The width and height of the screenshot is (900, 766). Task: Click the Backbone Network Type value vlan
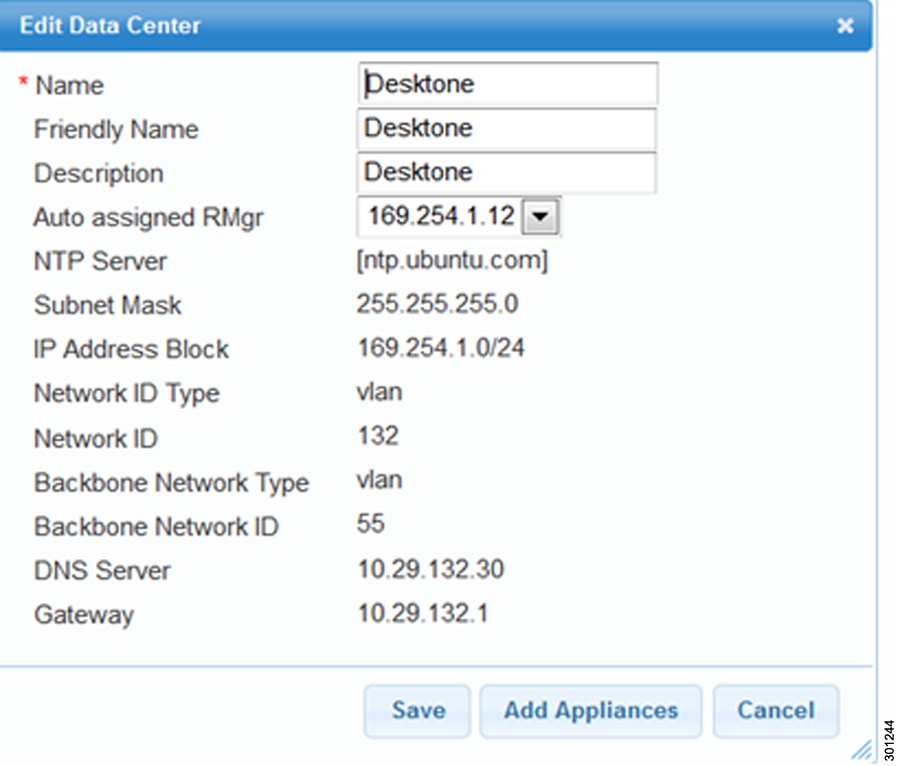[x=379, y=480]
